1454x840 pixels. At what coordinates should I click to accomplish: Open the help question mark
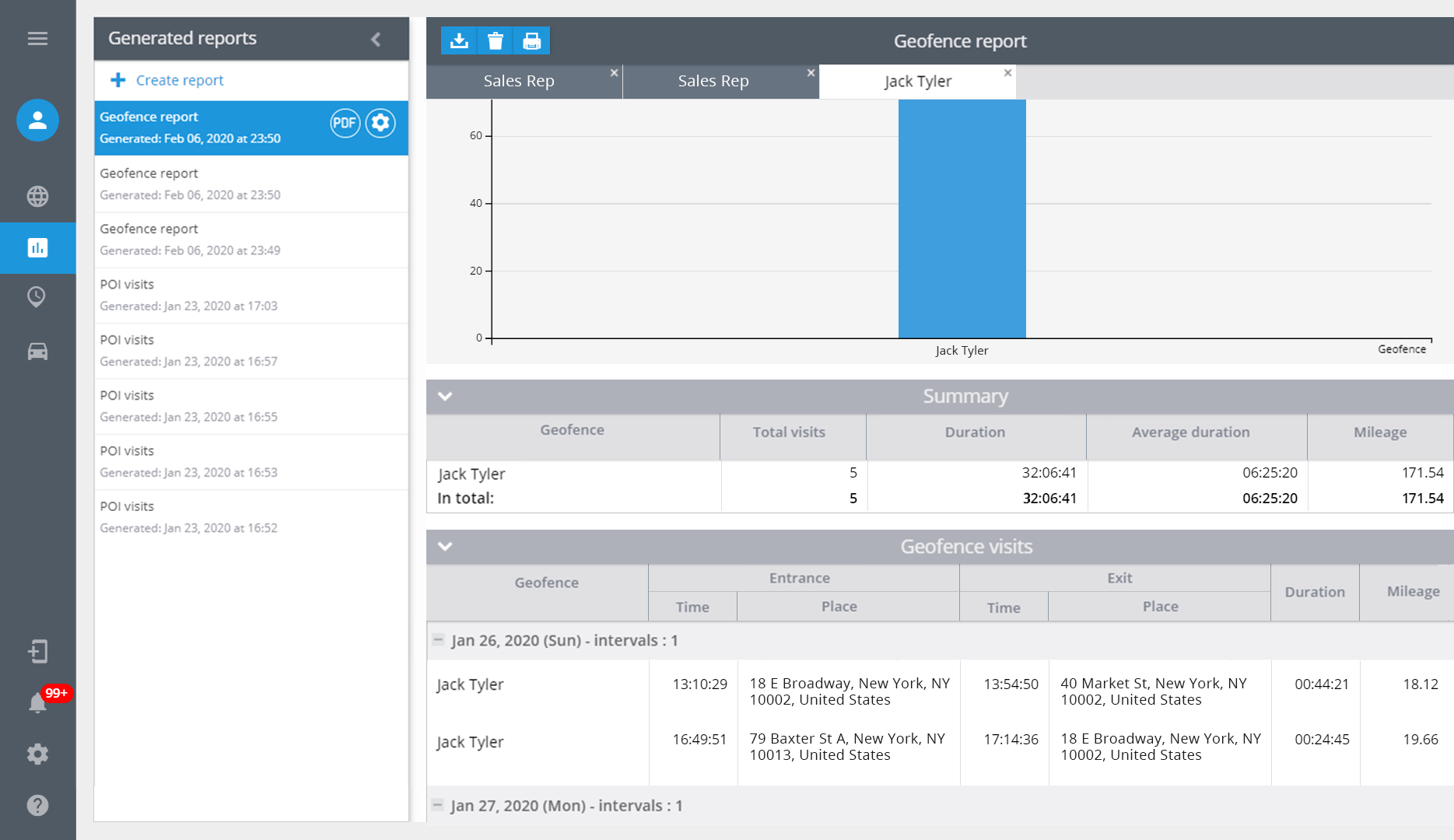pos(37,805)
